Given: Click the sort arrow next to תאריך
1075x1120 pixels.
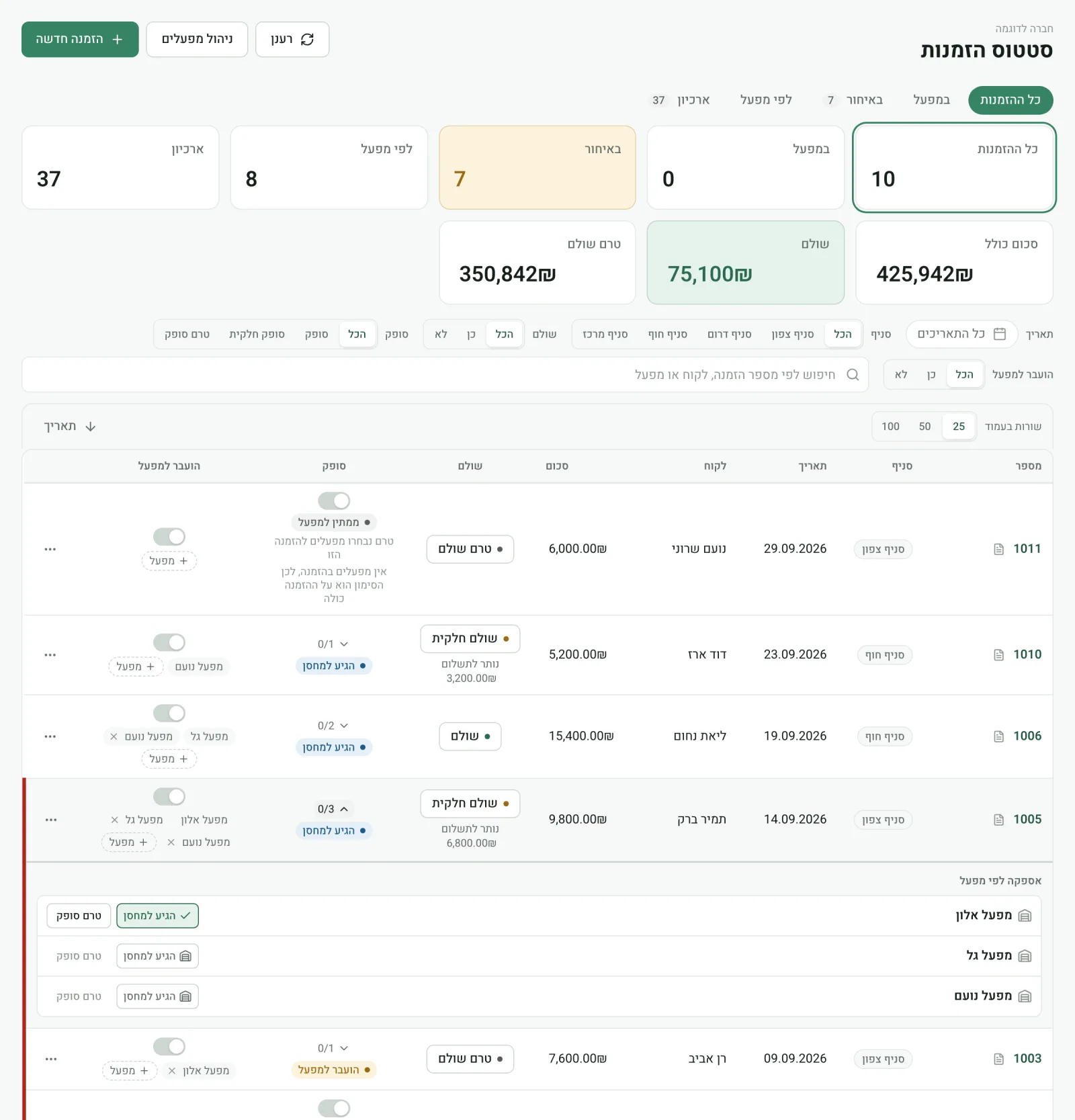Looking at the screenshot, I should point(91,427).
